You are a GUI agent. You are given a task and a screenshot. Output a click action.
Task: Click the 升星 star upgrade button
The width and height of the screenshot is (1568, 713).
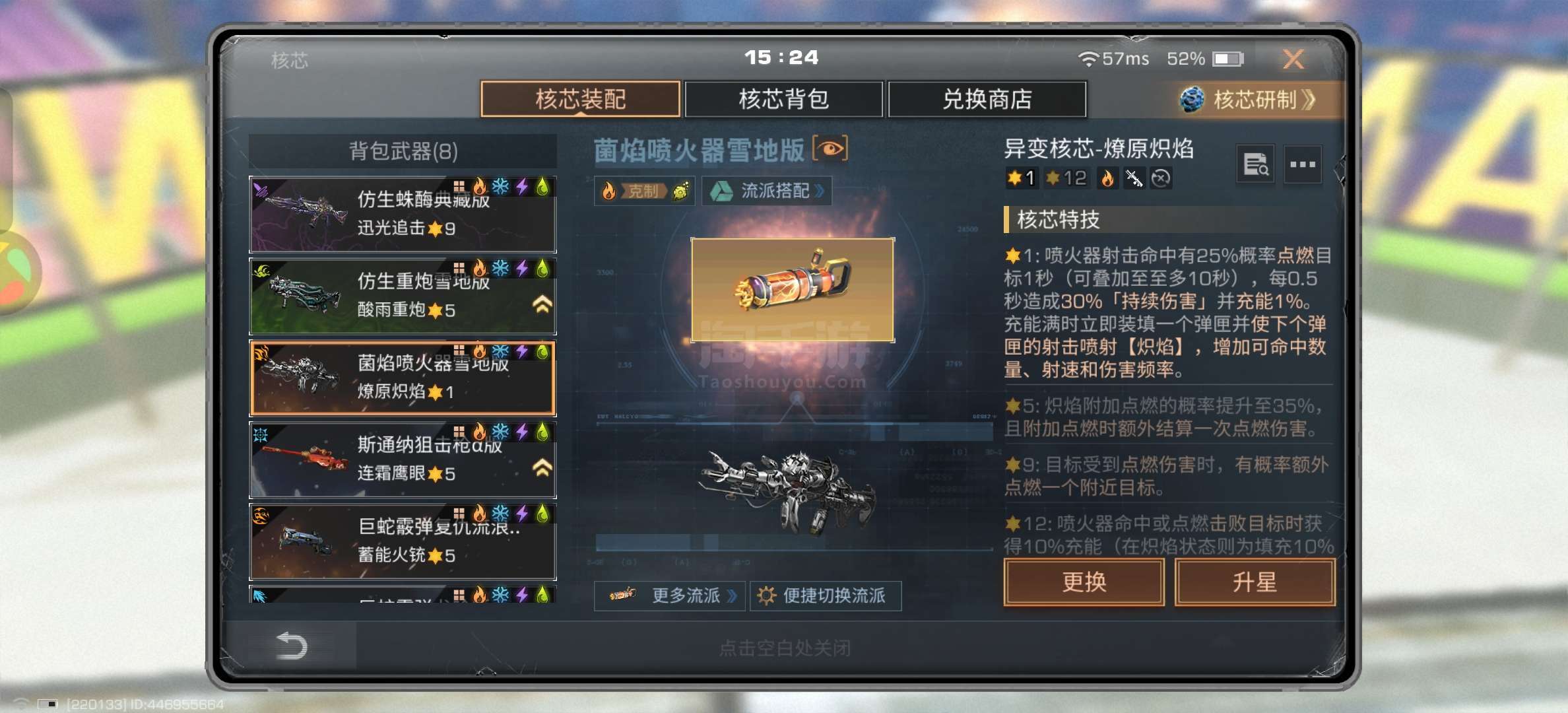point(1255,582)
